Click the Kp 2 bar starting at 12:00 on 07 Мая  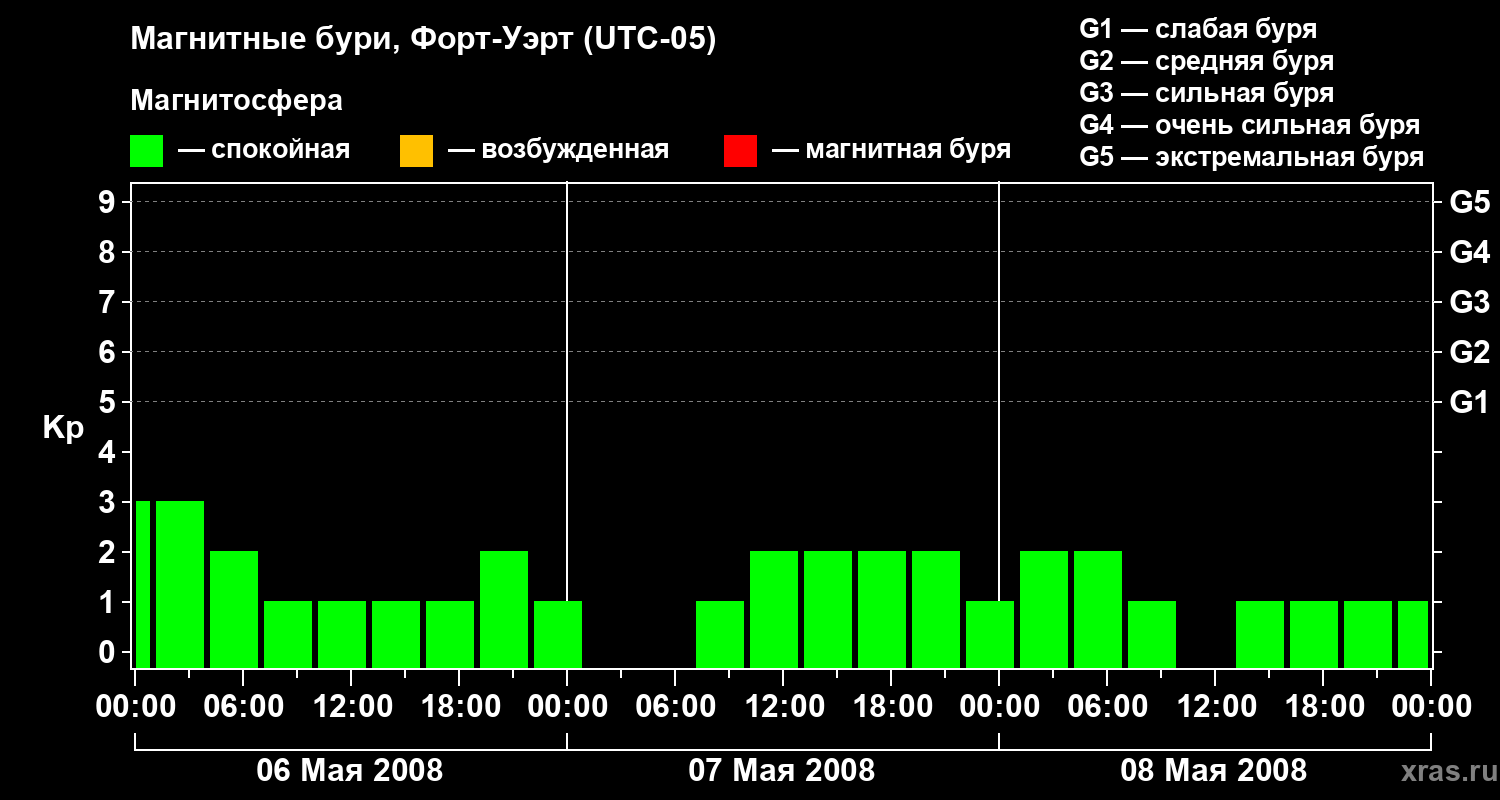click(828, 609)
